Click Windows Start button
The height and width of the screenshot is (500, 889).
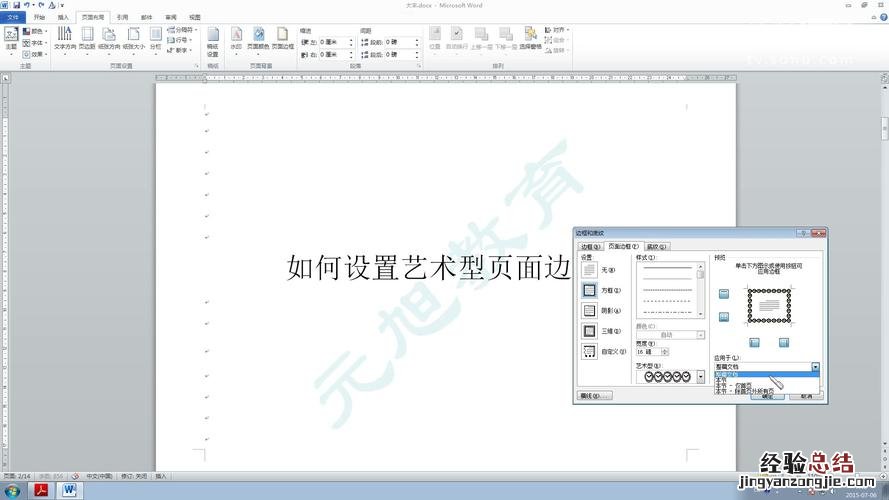(x=12, y=491)
